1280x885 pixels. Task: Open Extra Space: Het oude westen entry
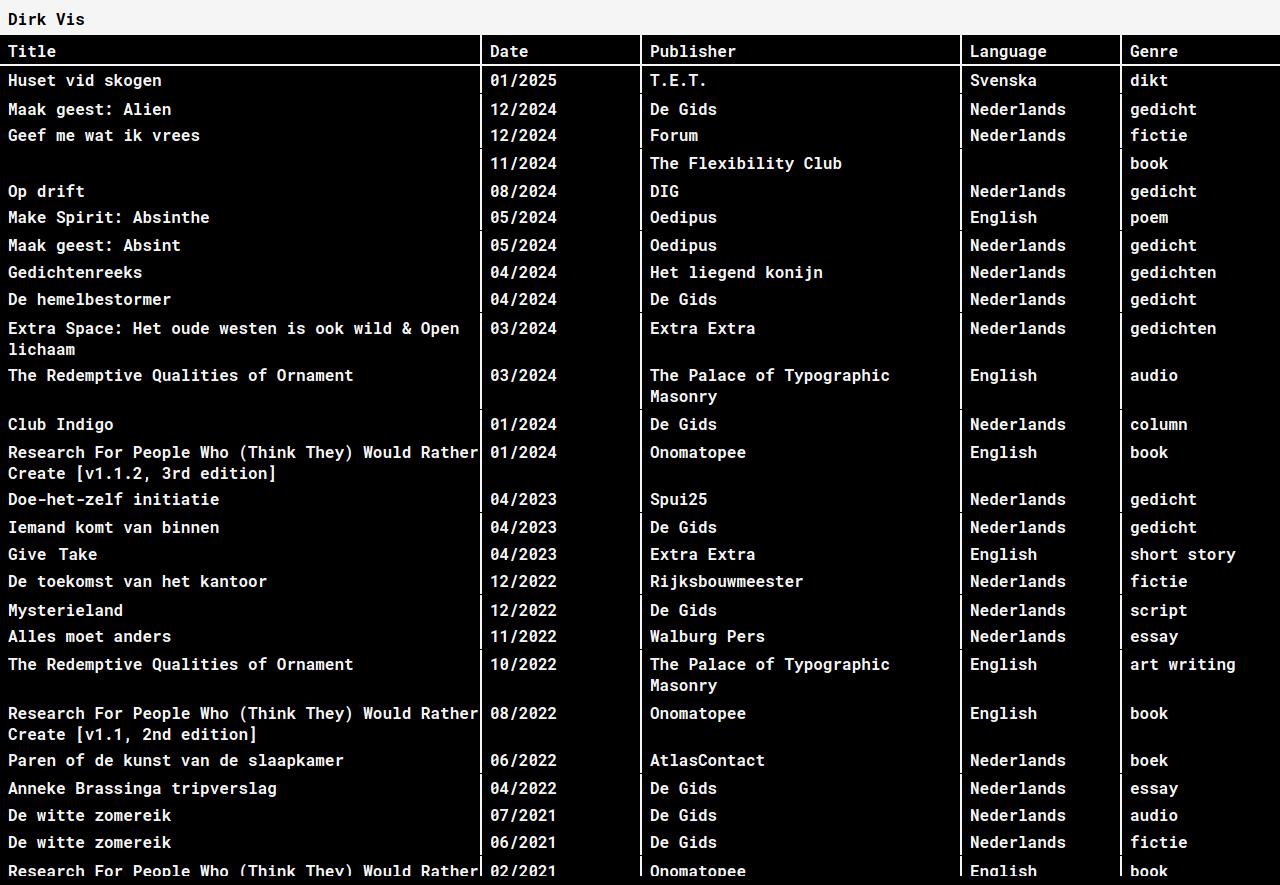pyautogui.click(x=234, y=338)
